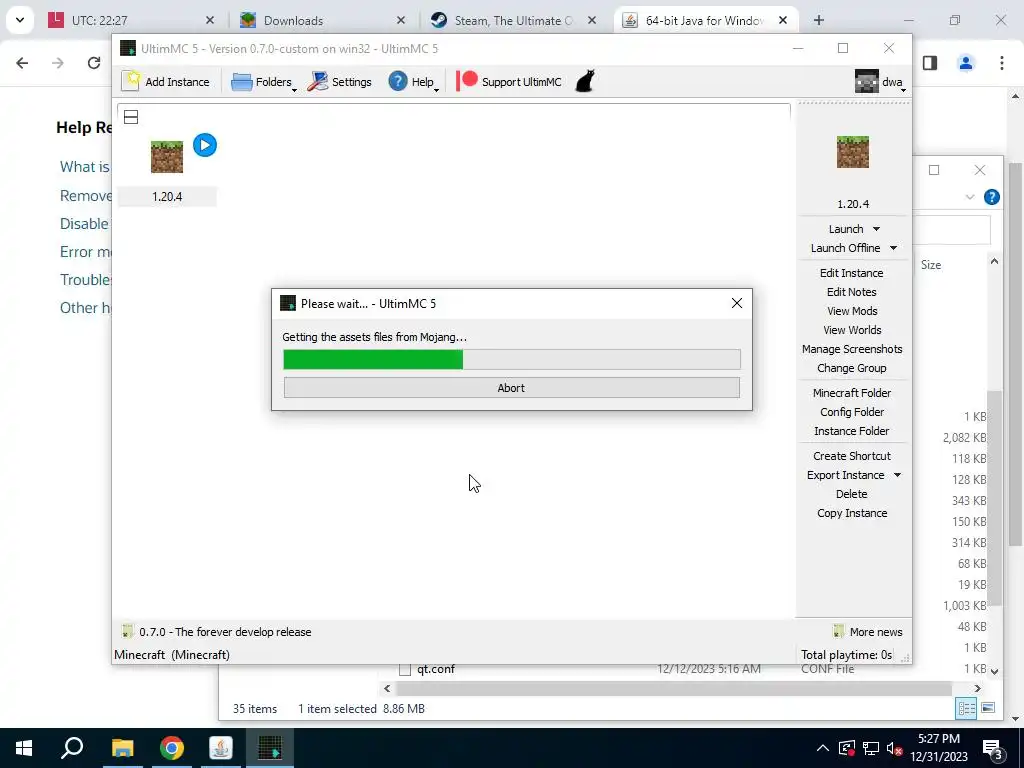
Task: Click the UltimMC taskbar icon
Action: 270,748
